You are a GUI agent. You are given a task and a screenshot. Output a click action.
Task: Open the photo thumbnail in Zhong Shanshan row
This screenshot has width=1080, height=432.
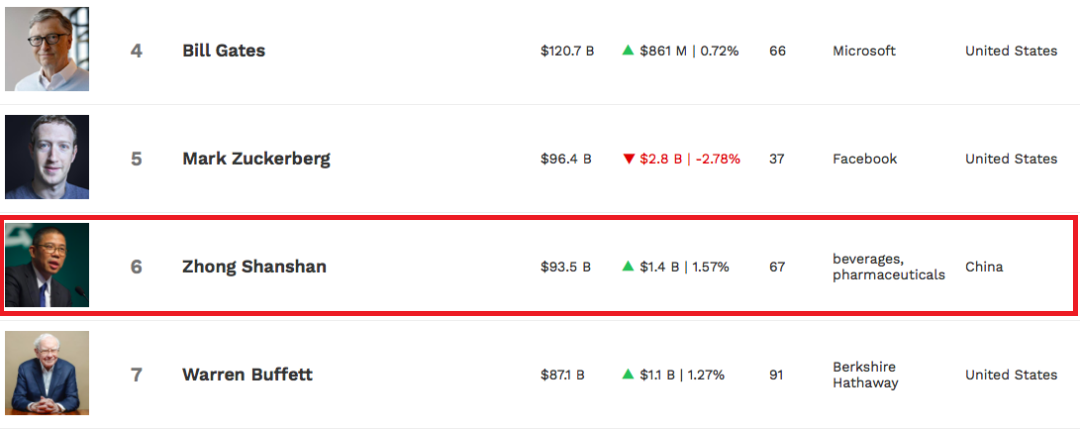(x=47, y=265)
